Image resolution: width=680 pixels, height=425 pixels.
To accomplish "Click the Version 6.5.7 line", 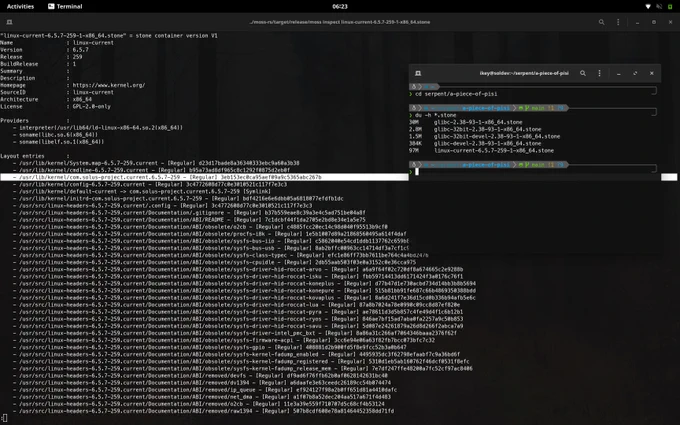I will point(44,50).
